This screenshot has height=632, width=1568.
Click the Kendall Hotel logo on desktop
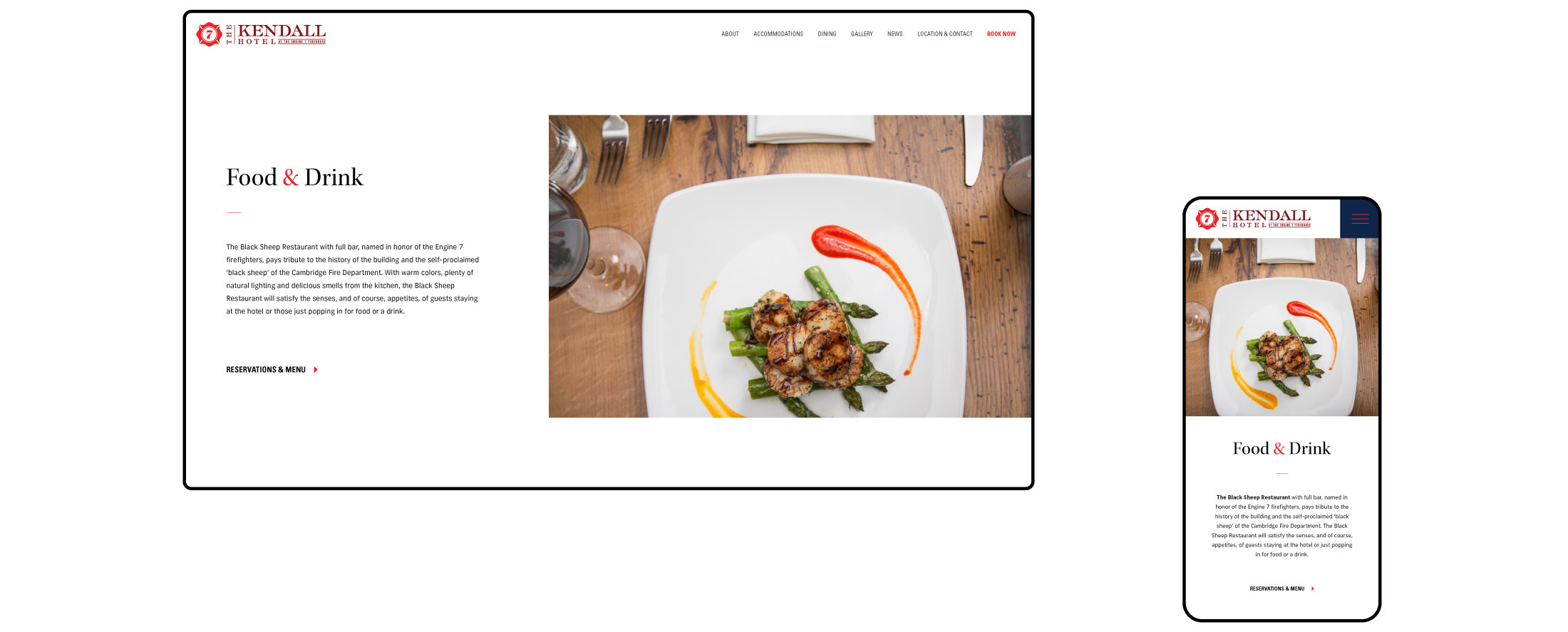[261, 34]
